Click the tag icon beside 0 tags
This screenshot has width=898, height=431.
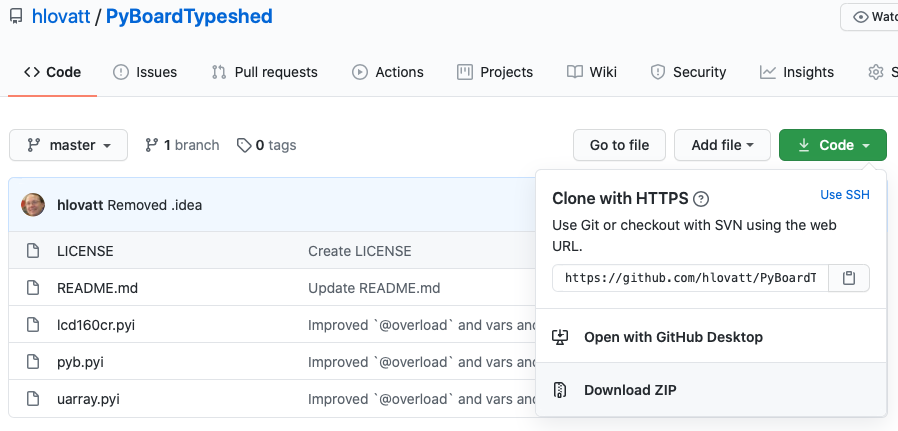click(244, 145)
